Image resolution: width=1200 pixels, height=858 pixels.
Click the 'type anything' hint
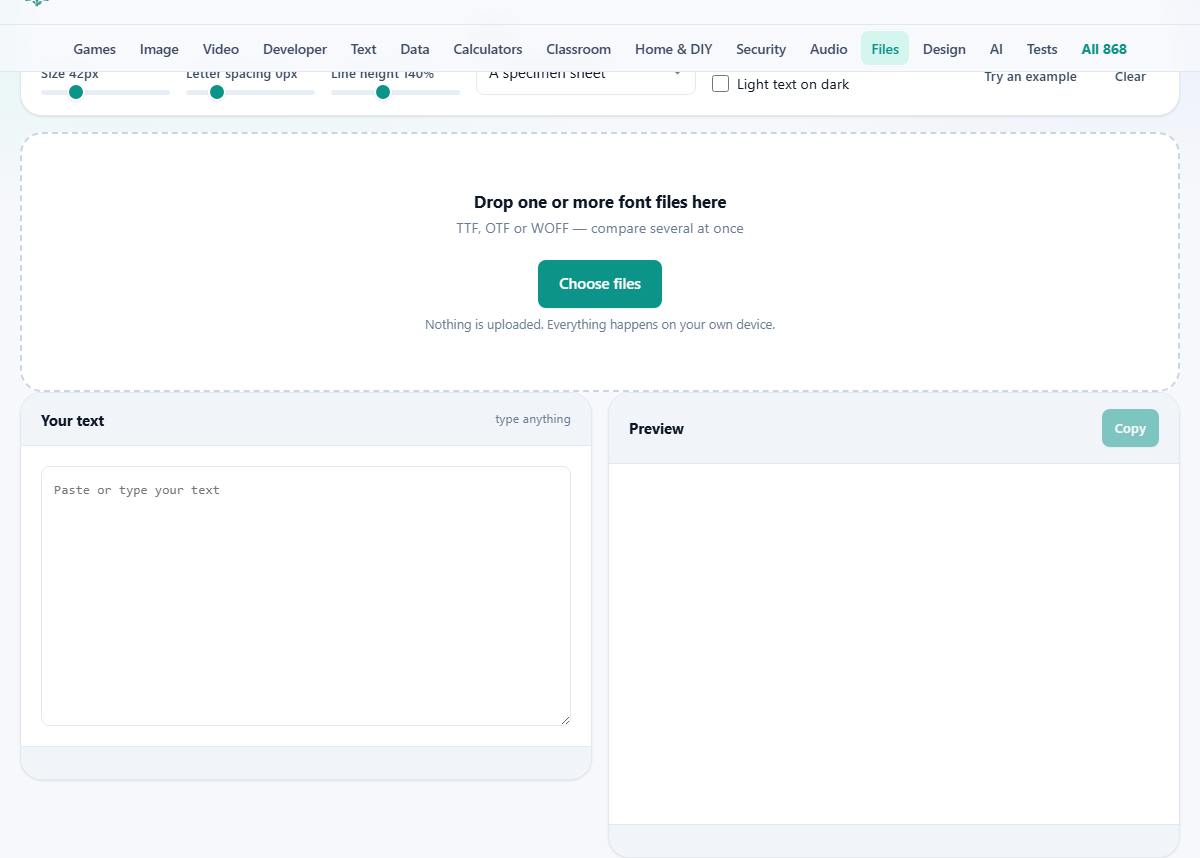533,419
